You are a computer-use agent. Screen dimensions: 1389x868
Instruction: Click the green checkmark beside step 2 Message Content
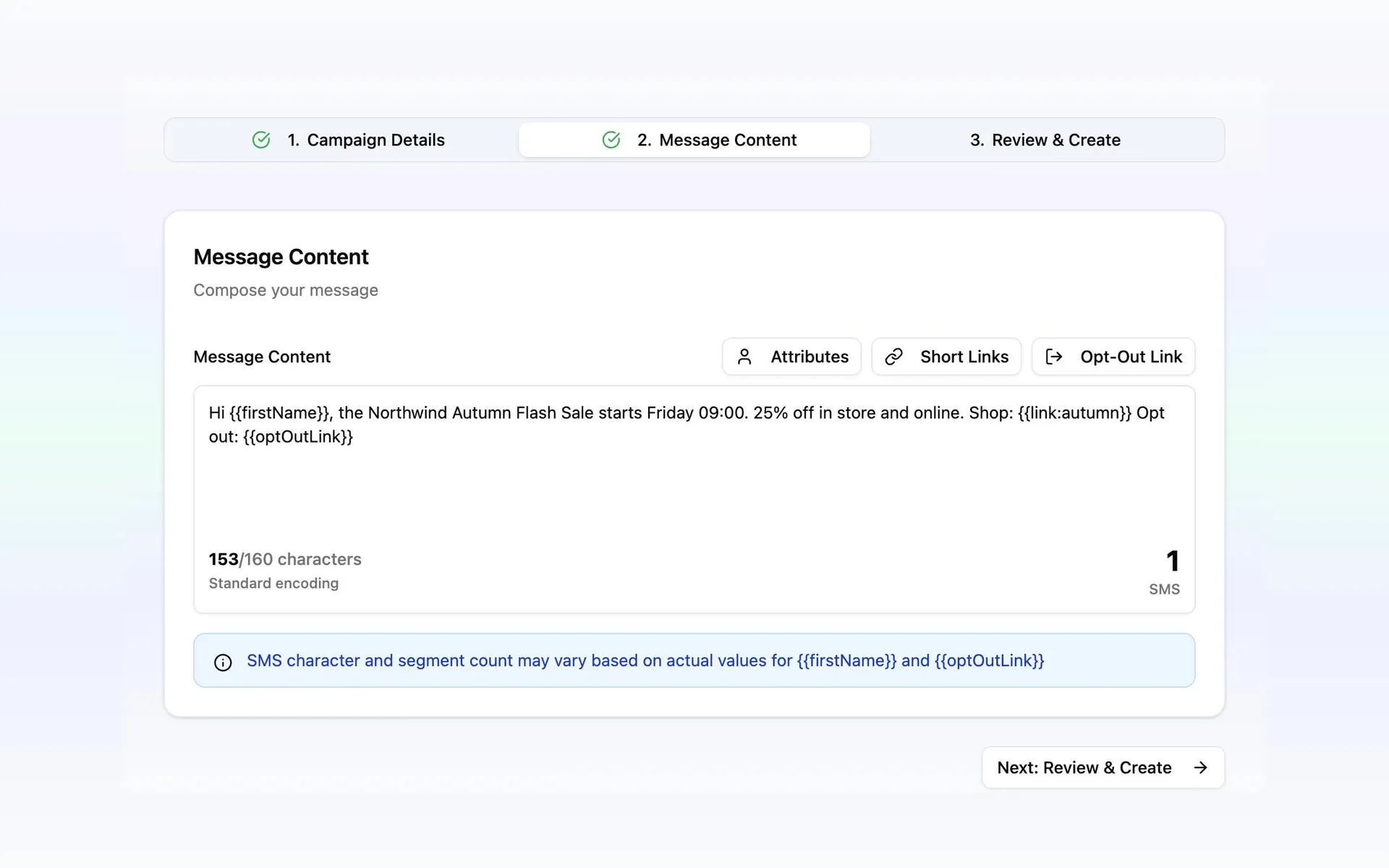tap(611, 140)
